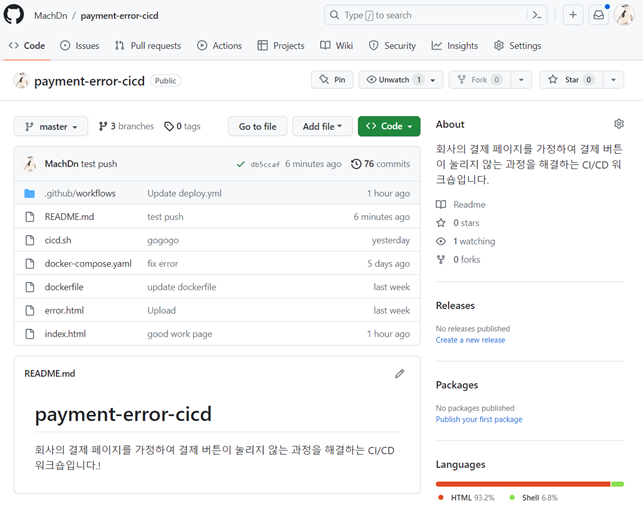Viewport: 644px width, 507px height.
Task: Open the command palette icon in search bar
Action: click(536, 15)
